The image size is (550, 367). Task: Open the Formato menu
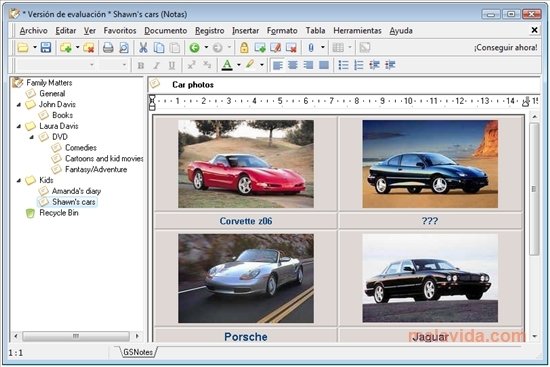point(282,31)
